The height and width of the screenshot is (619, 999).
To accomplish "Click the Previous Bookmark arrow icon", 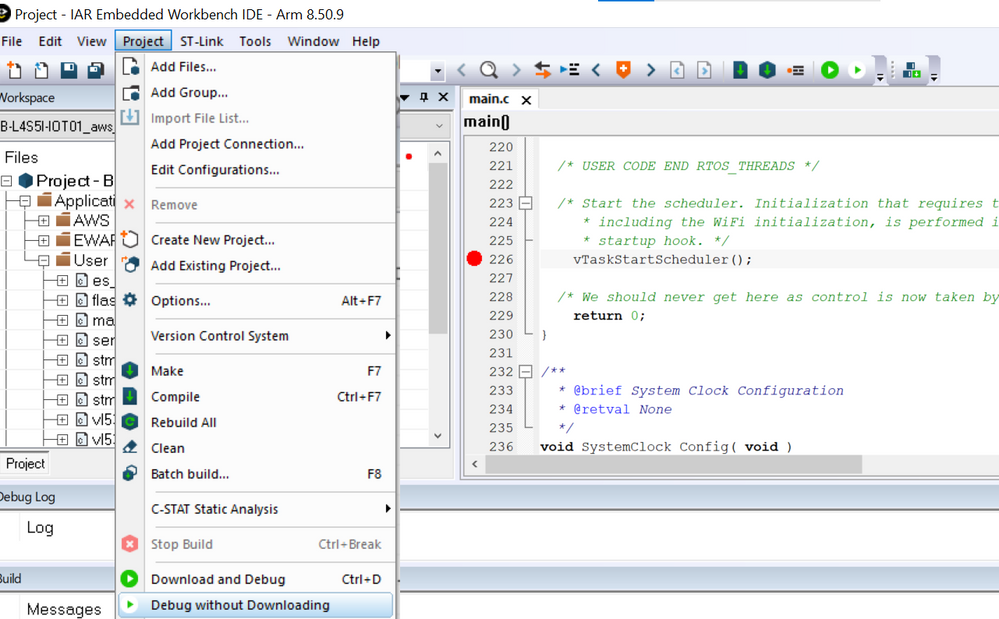I will (596, 69).
